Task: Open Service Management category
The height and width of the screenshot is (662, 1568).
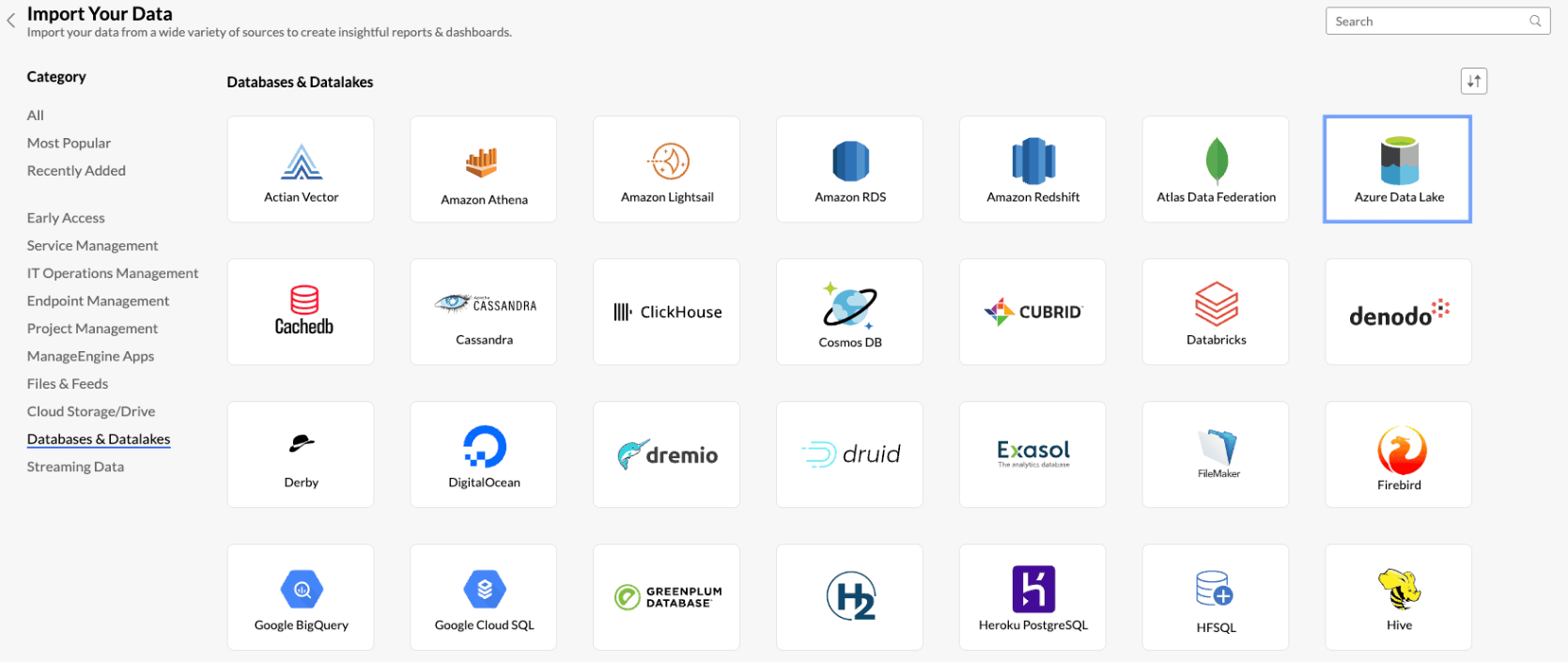Action: pyautogui.click(x=92, y=245)
